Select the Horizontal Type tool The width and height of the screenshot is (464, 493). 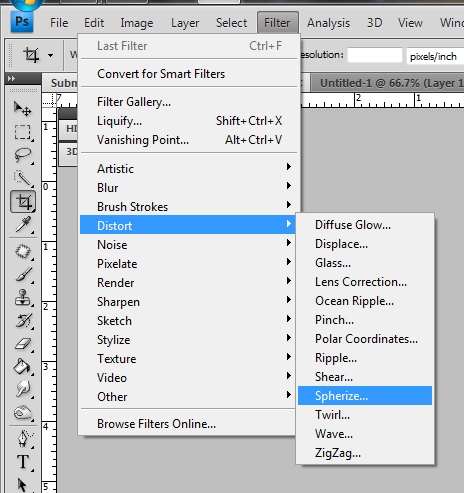[x=22, y=462]
